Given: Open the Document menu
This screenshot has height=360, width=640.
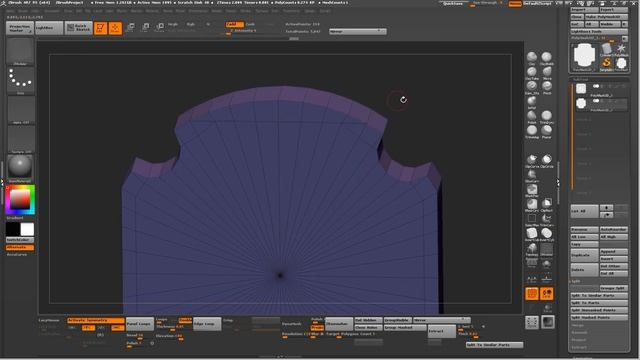Looking at the screenshot, I should click(52, 11).
